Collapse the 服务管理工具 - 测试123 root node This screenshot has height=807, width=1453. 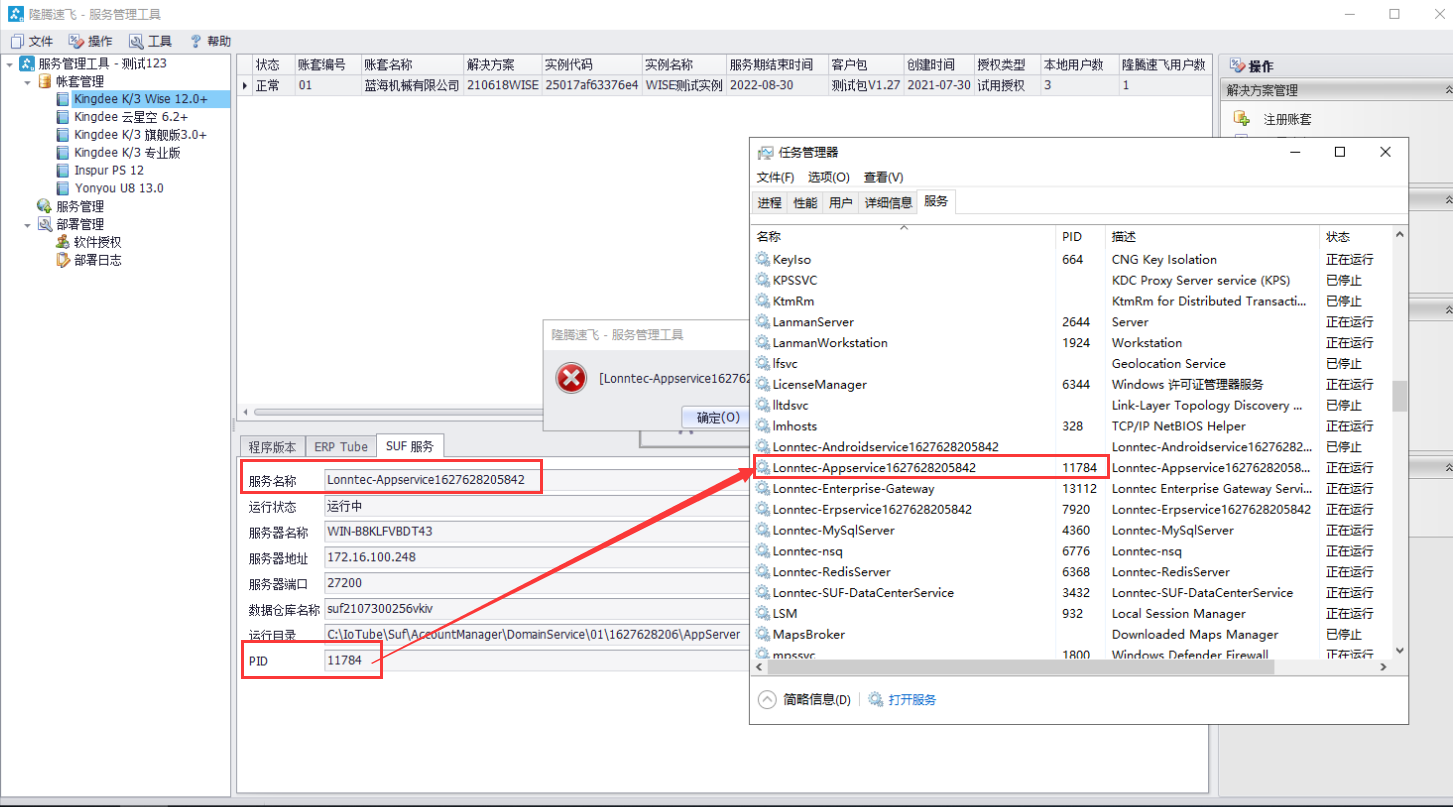coord(10,63)
